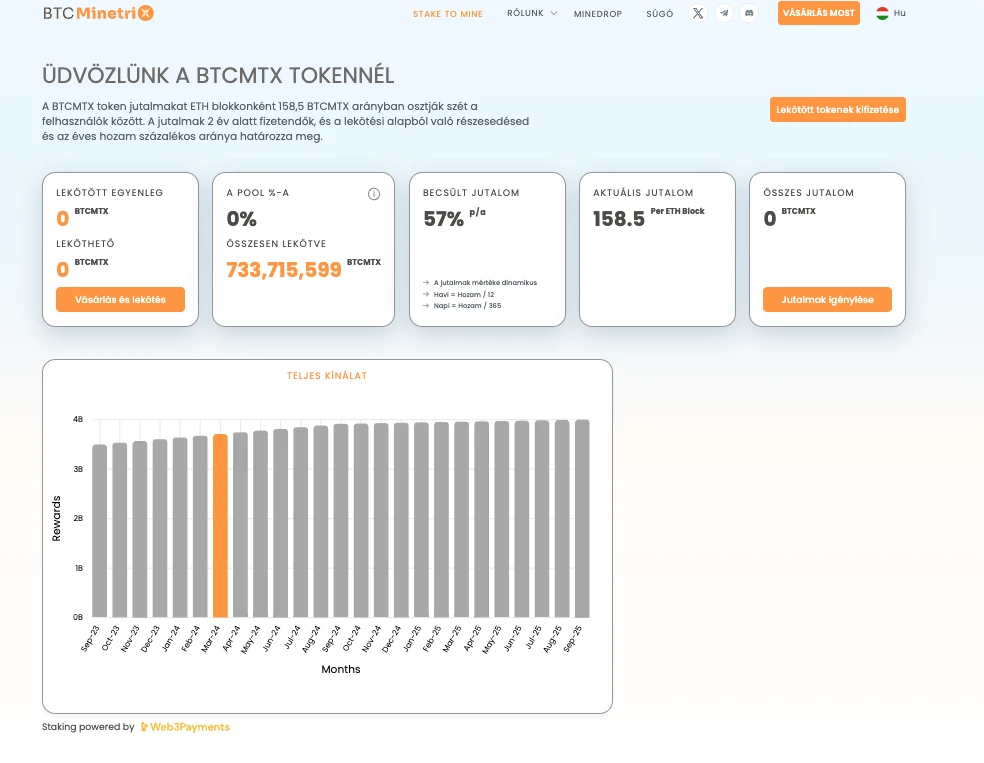Screen dimensions: 984x763
Task: Click the Per ETH Block label
Action: click(678, 211)
